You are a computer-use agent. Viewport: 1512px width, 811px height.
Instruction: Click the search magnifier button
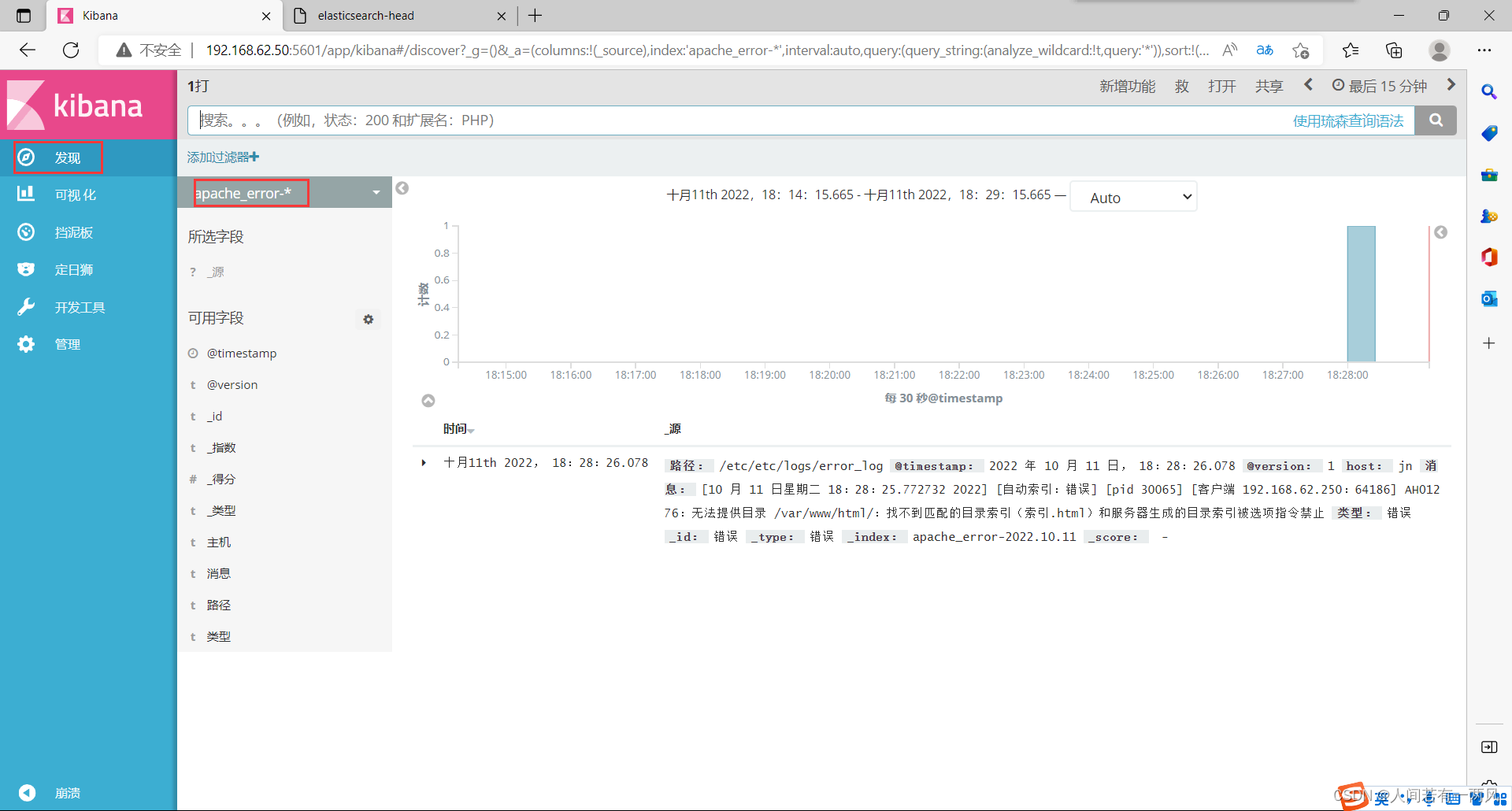[1436, 120]
